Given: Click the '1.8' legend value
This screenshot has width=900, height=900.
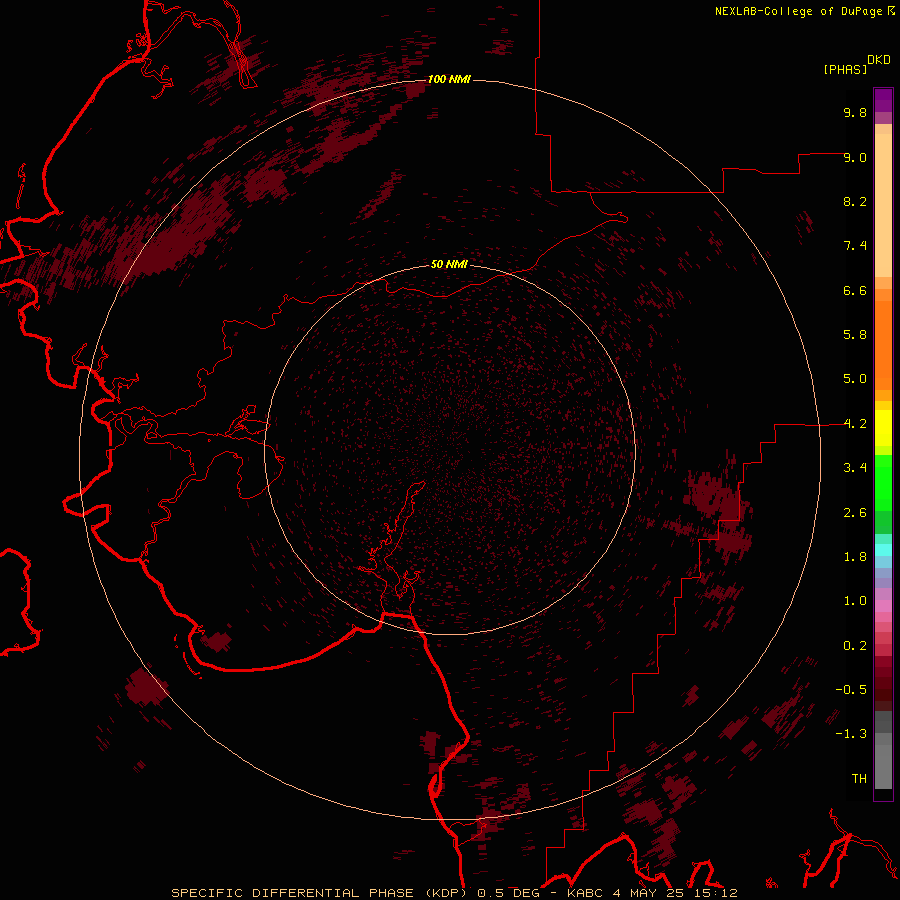Looking at the screenshot, I should point(855,557).
